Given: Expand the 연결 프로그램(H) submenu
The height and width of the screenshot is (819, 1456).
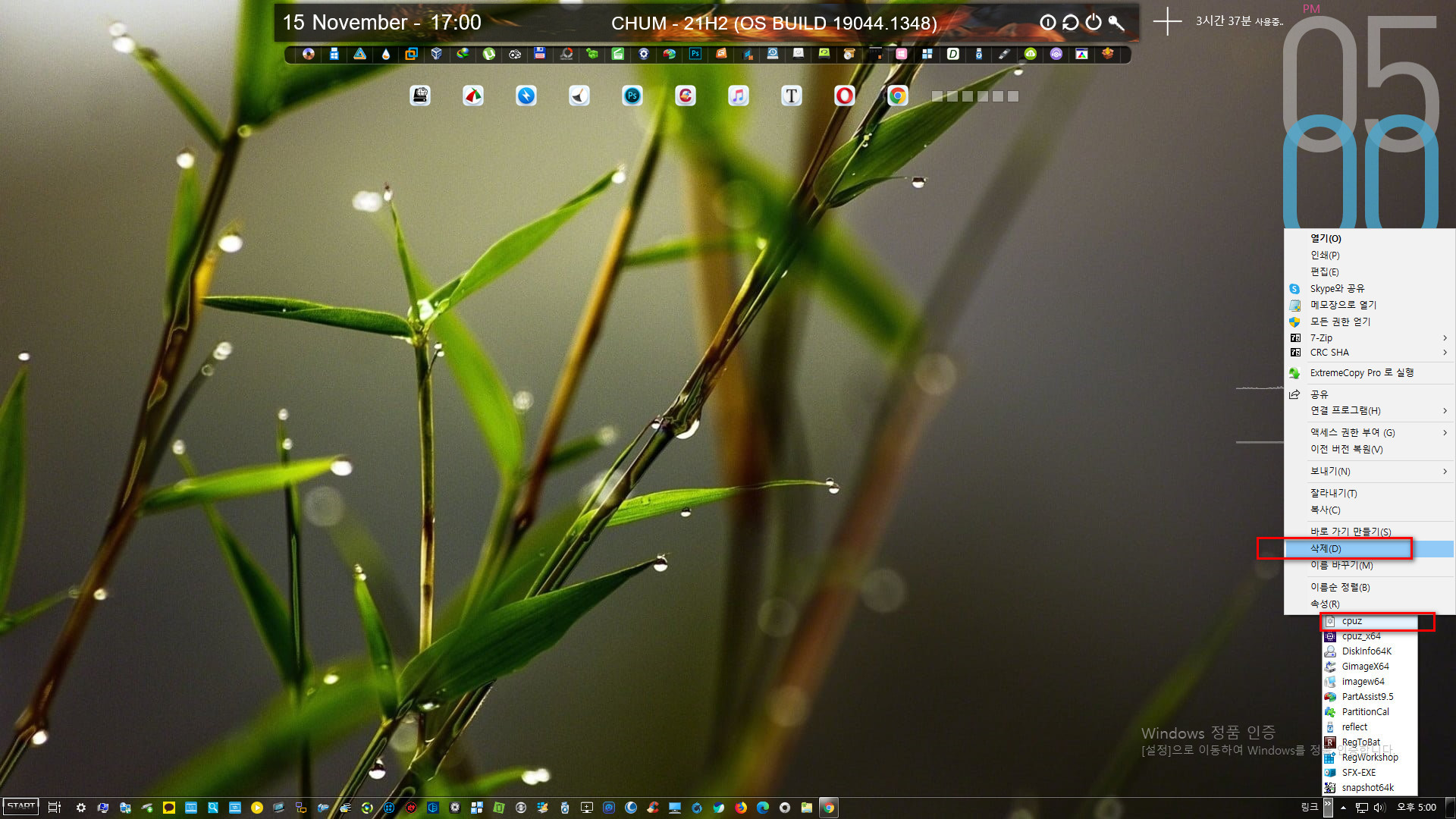Looking at the screenshot, I should [1369, 411].
